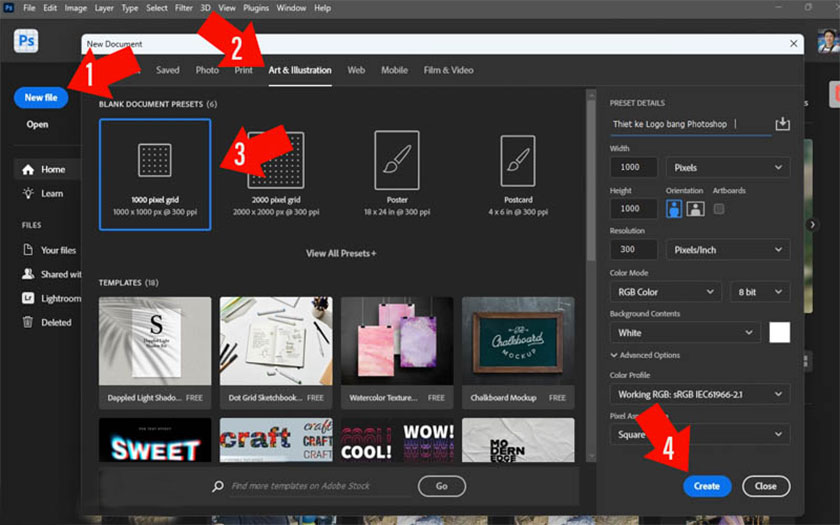
Task: Click the Open button in sidebar
Action: pyautogui.click(x=38, y=124)
